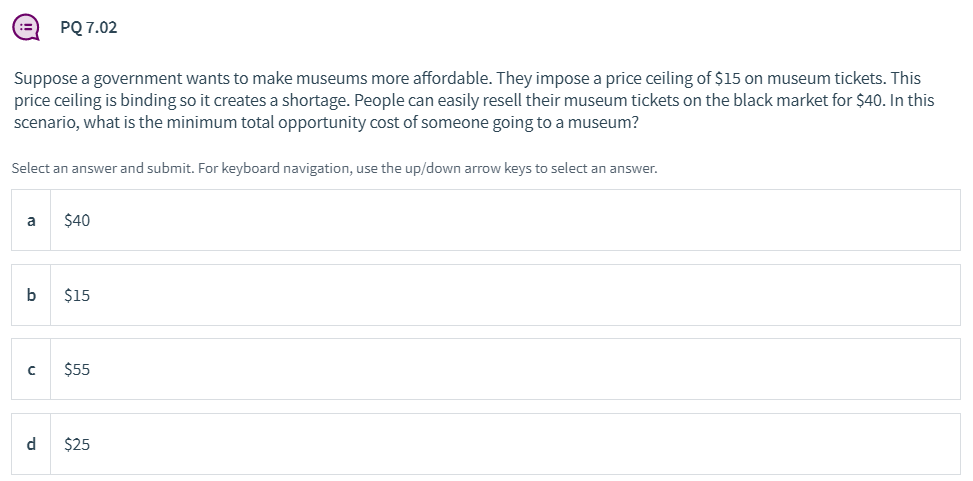Choose answer option c, $55
This screenshot has height=481, width=973.
click(x=486, y=369)
